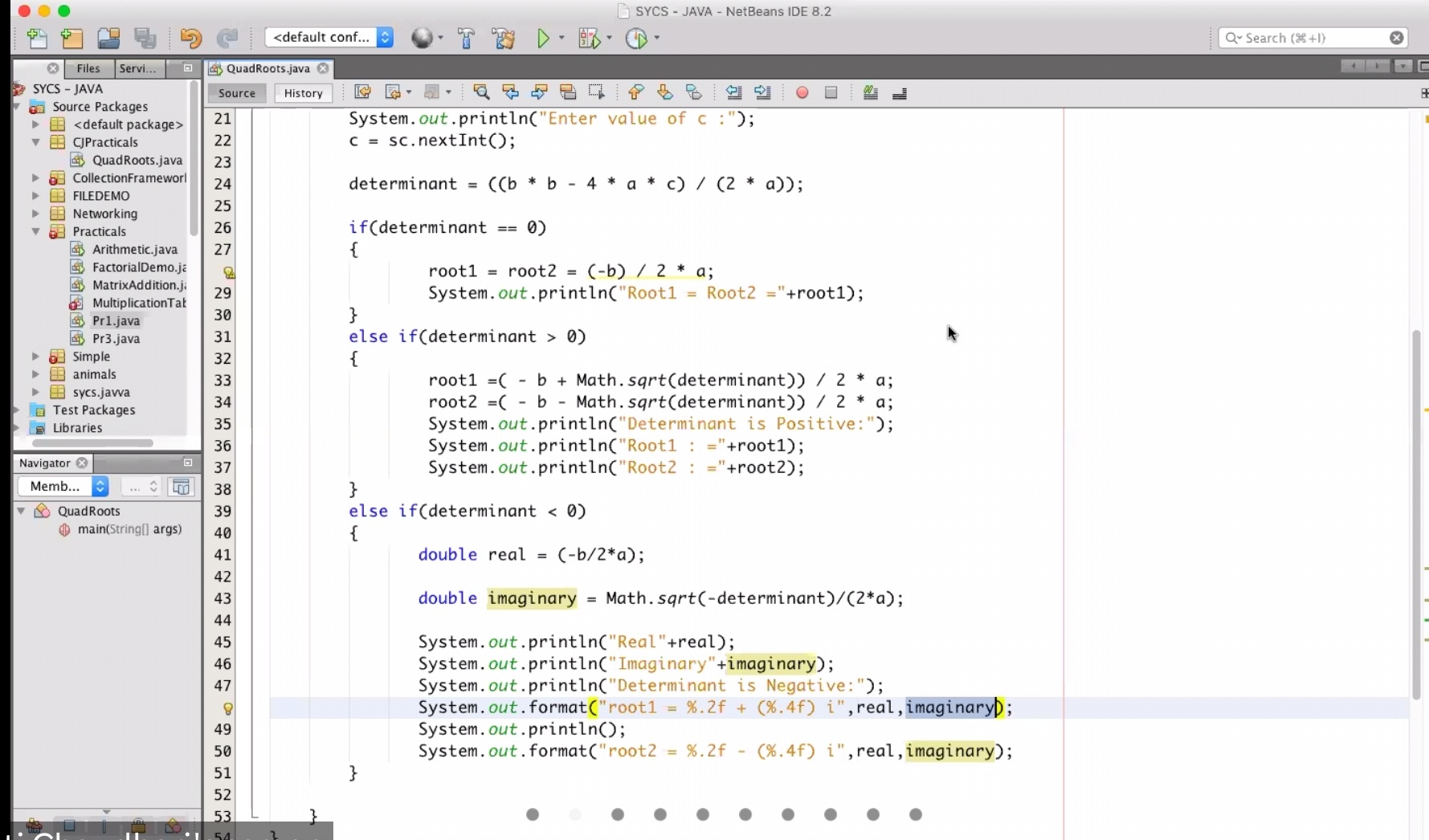Run the project with green play icon
Viewport: 1429px width, 840px height.
(544, 38)
